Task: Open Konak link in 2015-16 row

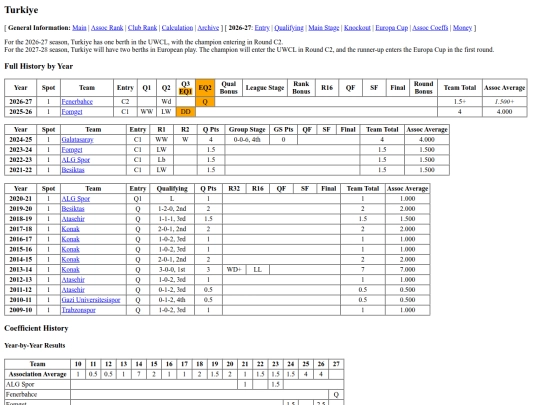Action: point(71,249)
